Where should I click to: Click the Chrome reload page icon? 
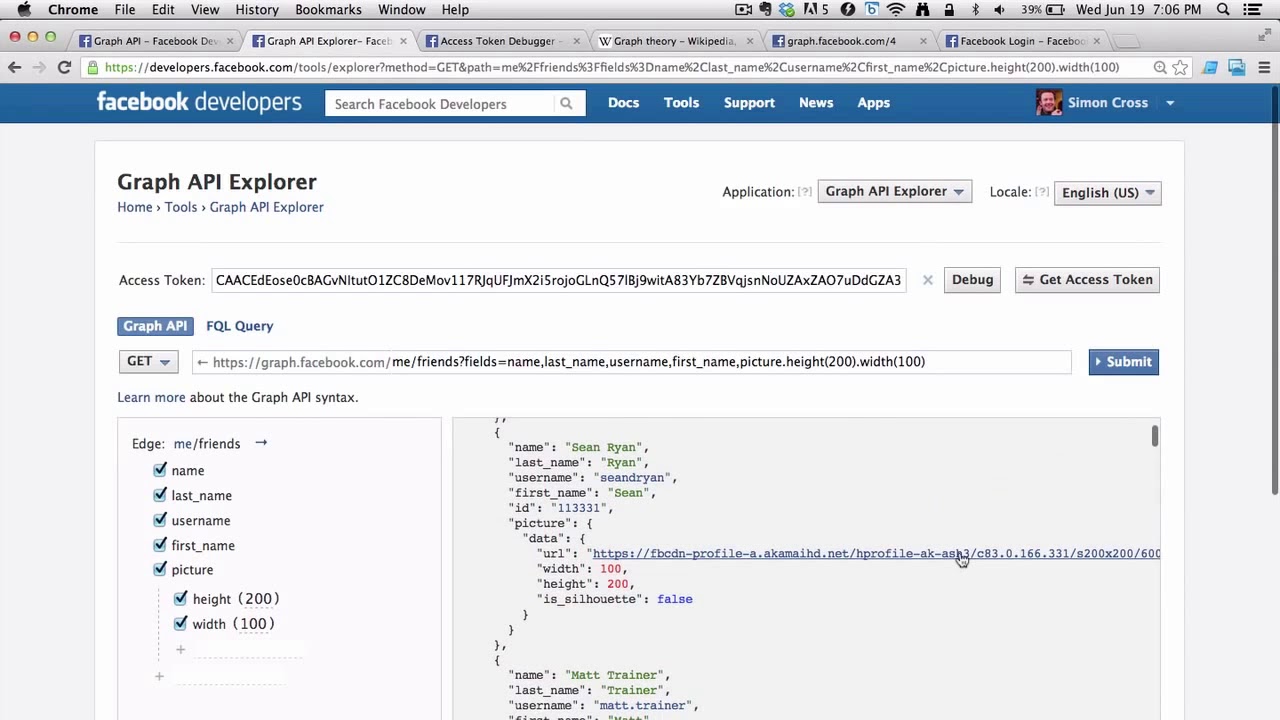point(64,67)
